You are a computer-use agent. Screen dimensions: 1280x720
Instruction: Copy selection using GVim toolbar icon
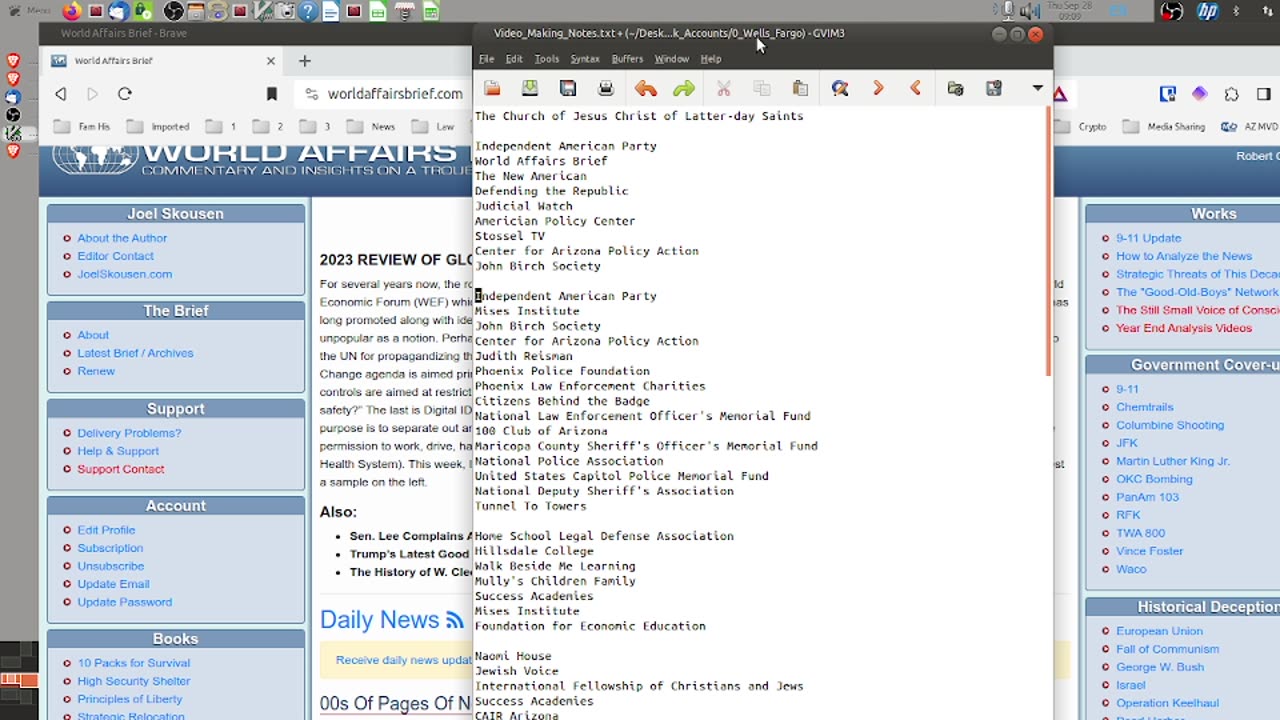click(x=762, y=89)
